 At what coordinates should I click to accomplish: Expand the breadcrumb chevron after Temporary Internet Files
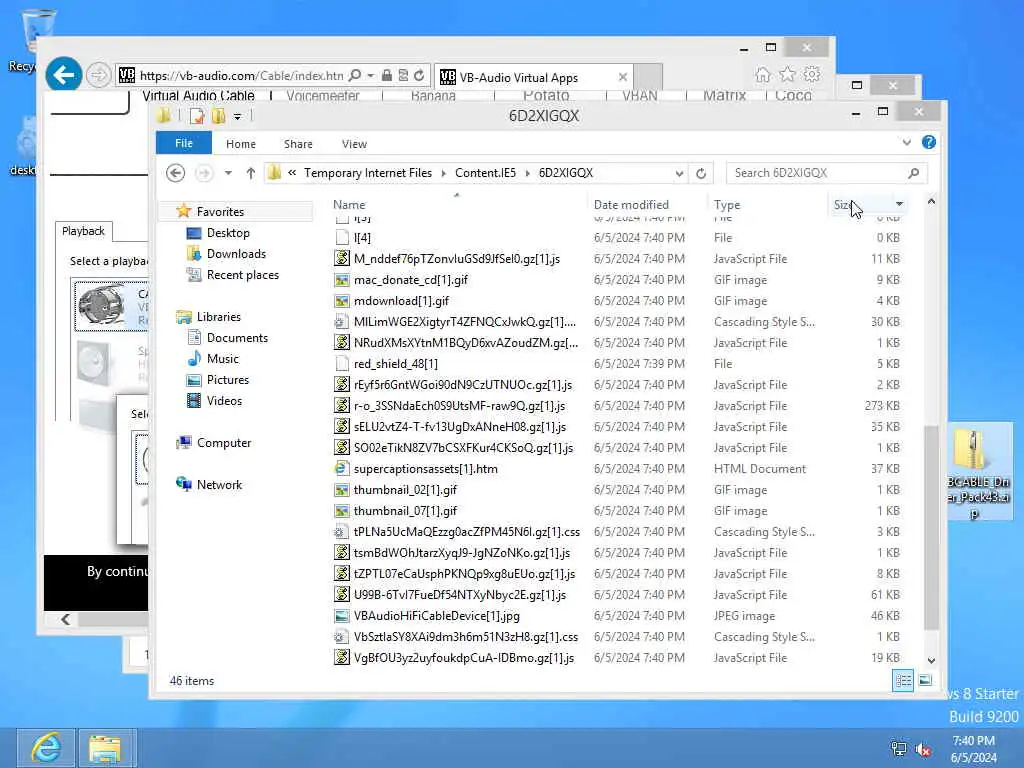click(x=443, y=173)
